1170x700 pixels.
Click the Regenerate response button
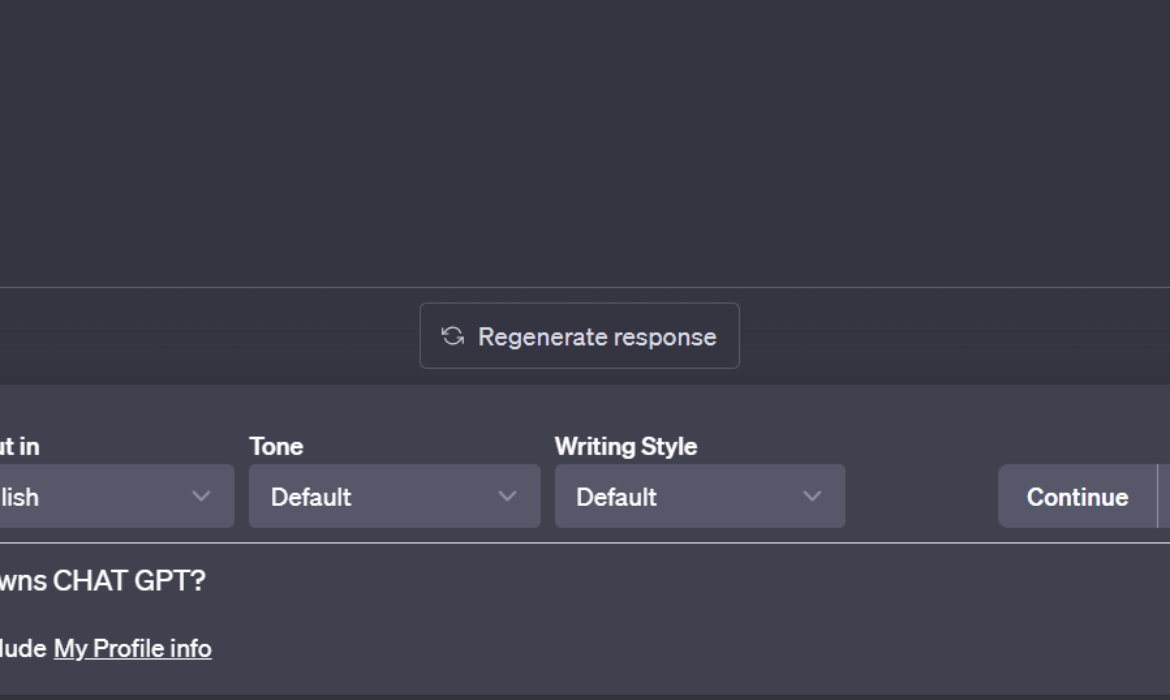coord(579,336)
